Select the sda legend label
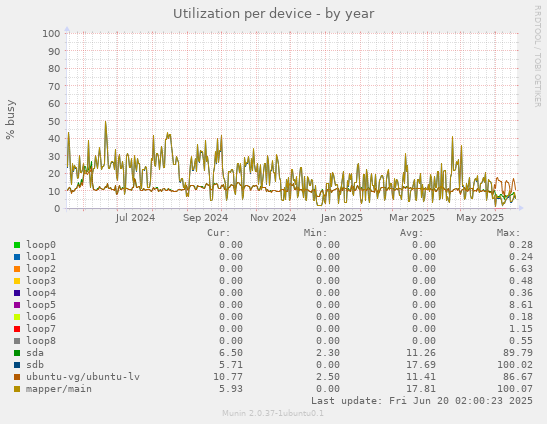Image resolution: width=547 pixels, height=424 pixels. pos(35,353)
